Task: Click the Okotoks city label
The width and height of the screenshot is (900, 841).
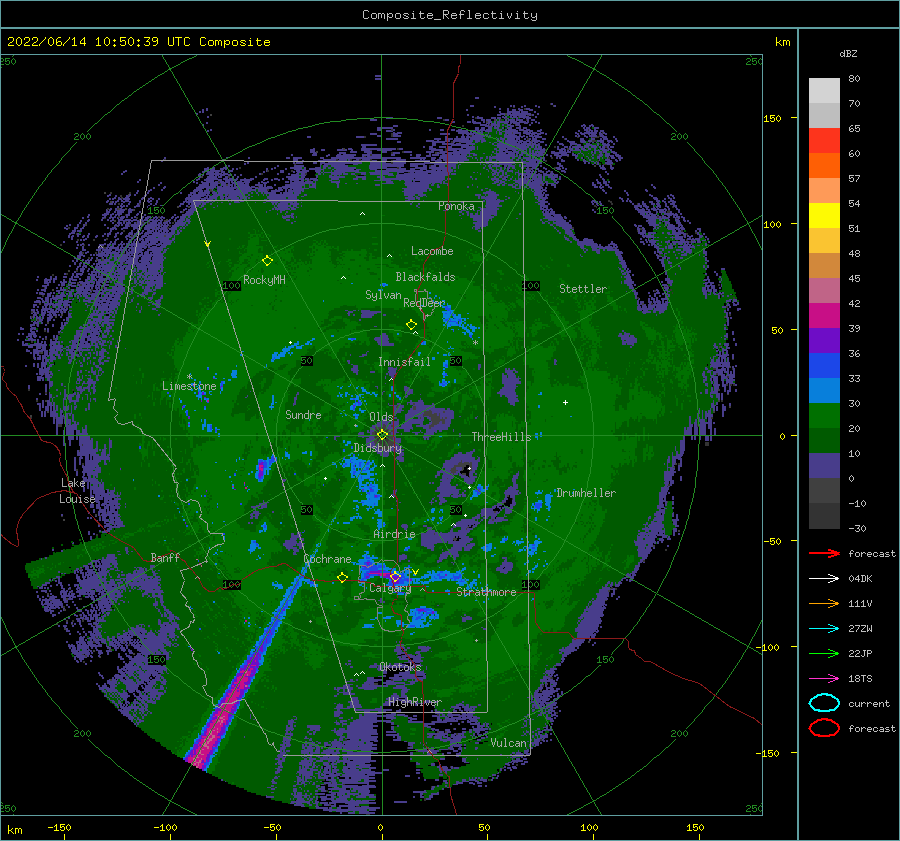Action: [x=400, y=667]
